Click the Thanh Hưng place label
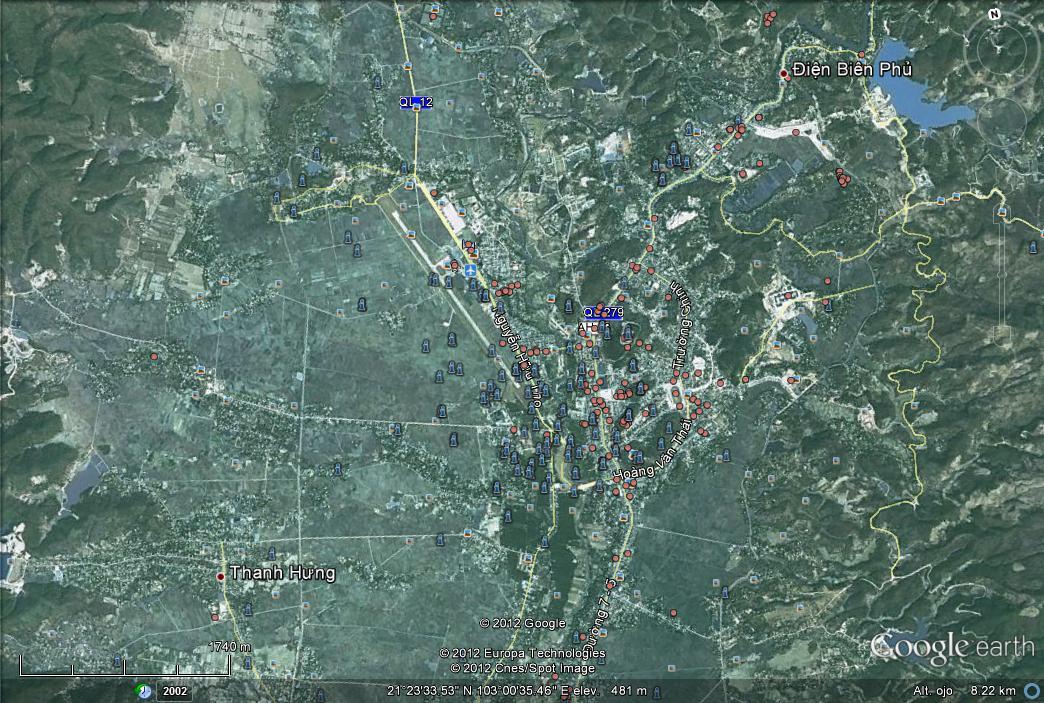 point(282,574)
